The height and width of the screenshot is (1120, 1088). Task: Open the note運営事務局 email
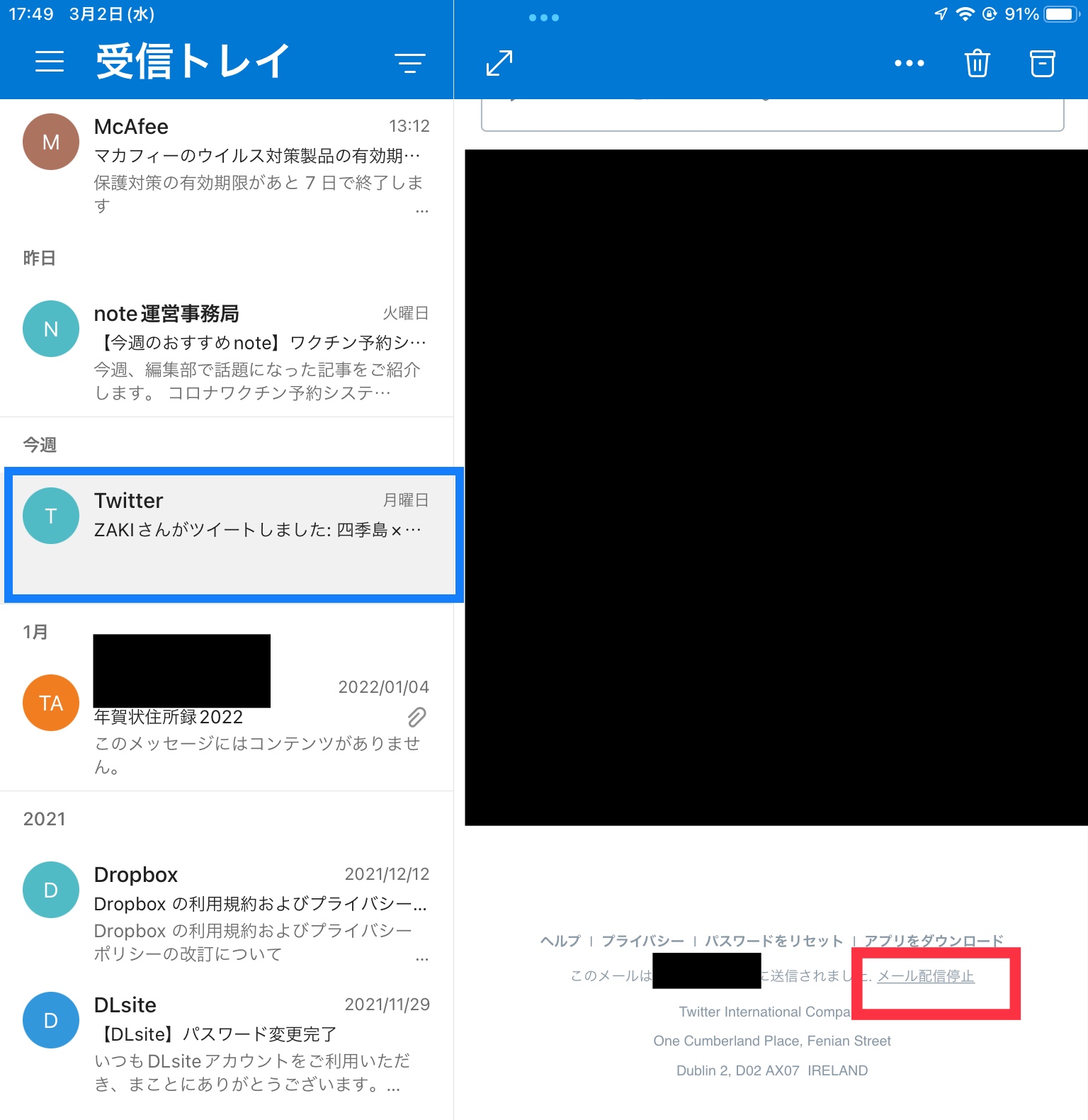[227, 351]
